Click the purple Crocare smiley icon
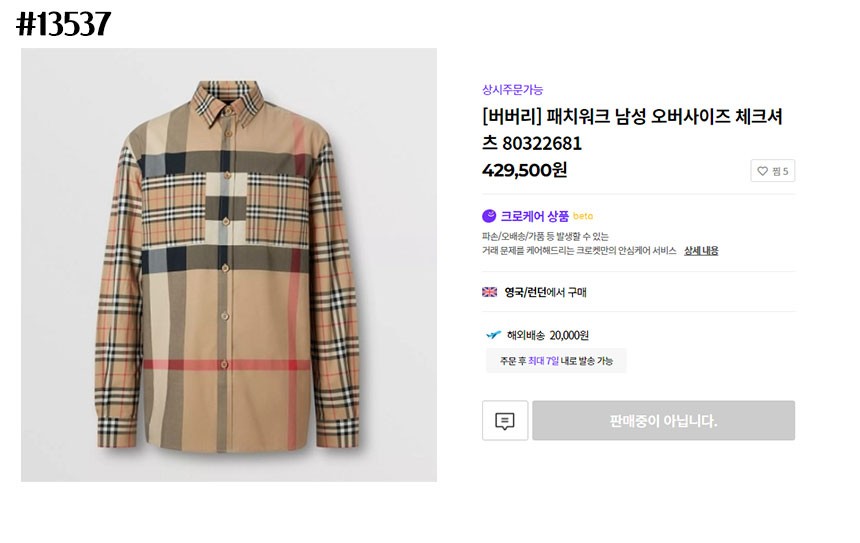The image size is (860, 543). (489, 215)
